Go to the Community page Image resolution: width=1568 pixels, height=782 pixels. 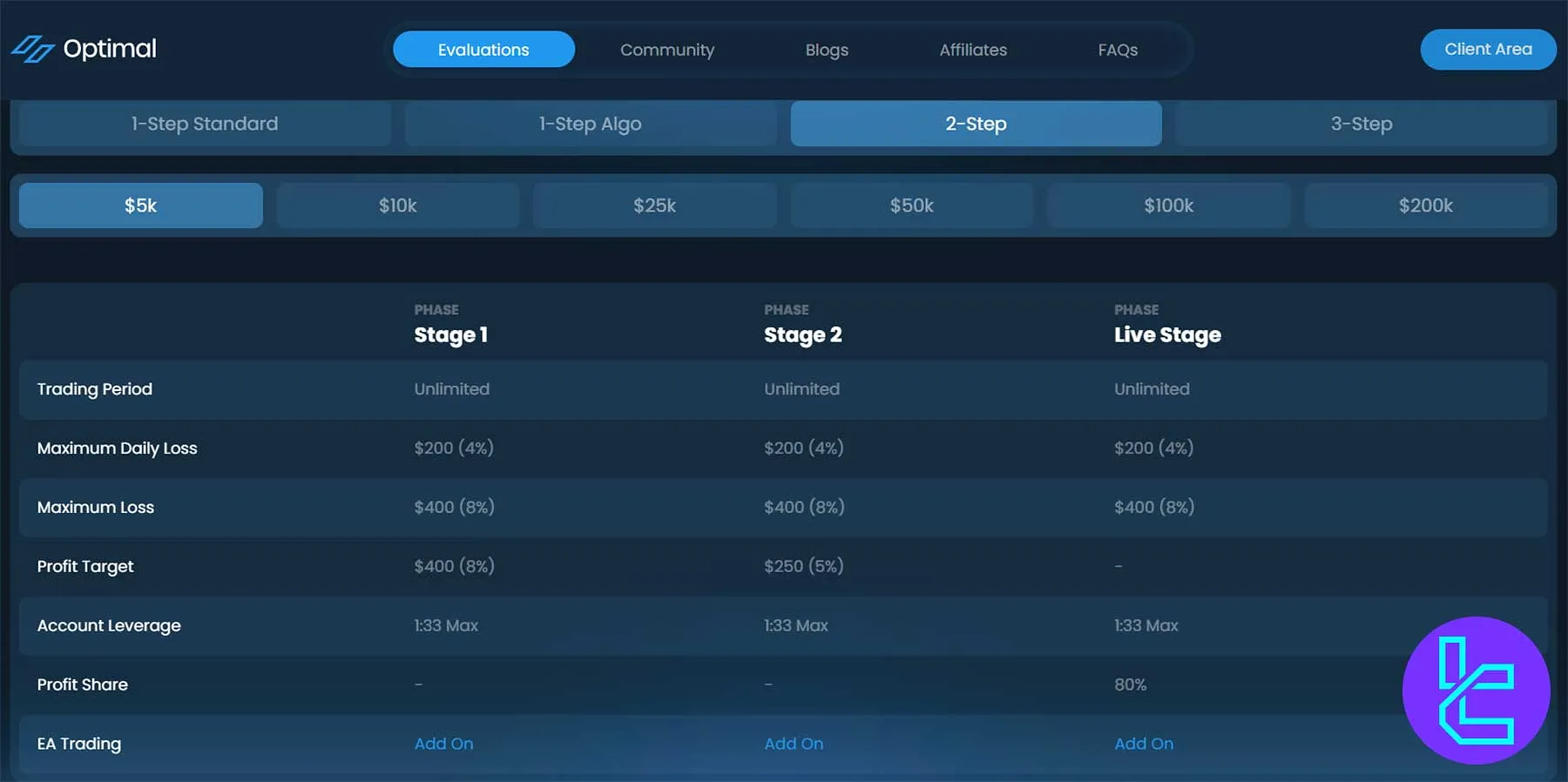pyautogui.click(x=666, y=50)
